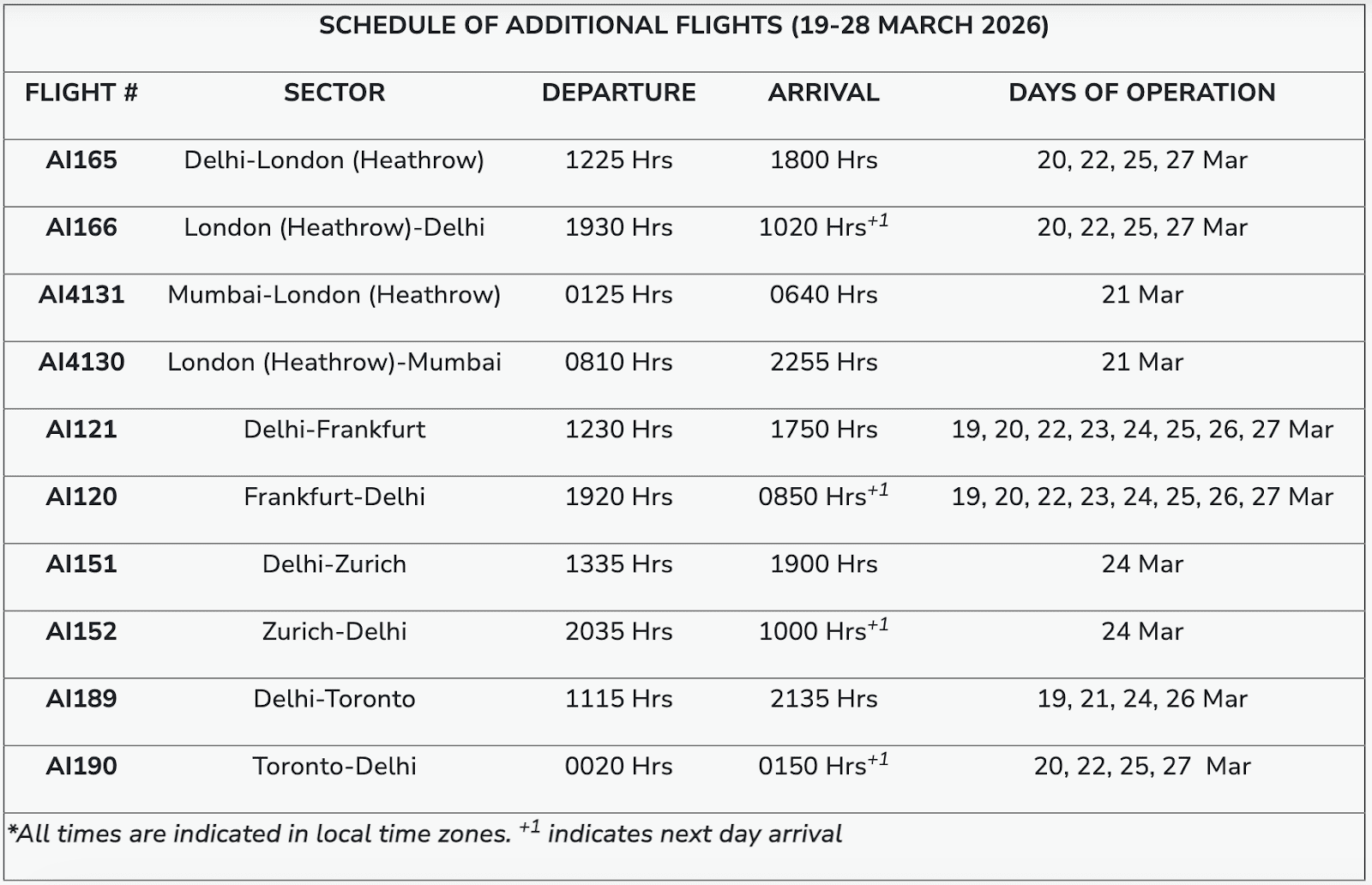Select the schedule title heading text

pos(683,26)
